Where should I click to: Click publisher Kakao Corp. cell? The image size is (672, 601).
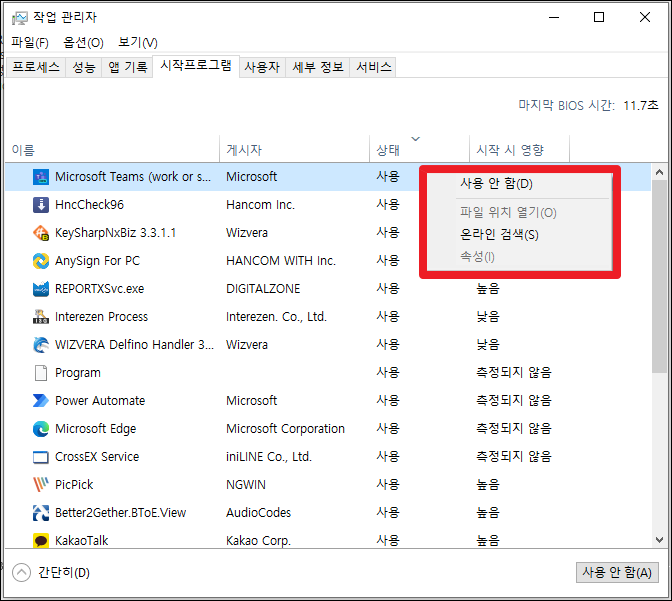(x=258, y=541)
